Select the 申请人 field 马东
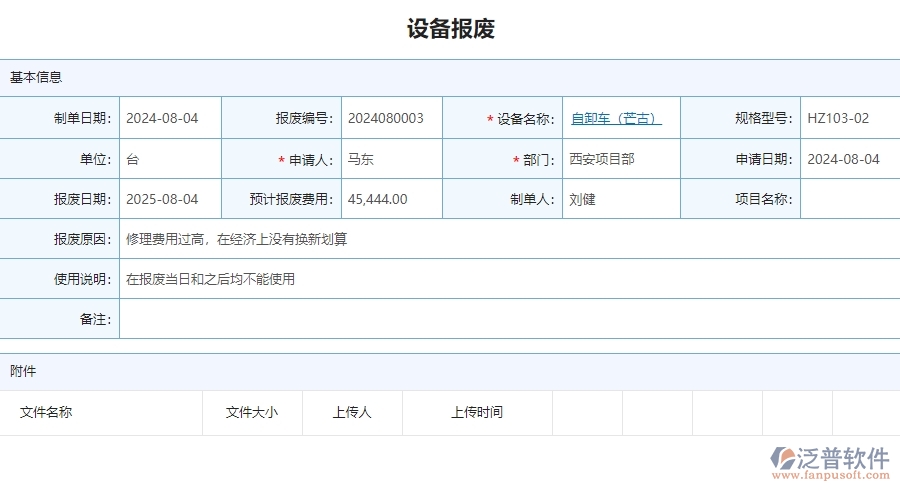 [x=391, y=159]
